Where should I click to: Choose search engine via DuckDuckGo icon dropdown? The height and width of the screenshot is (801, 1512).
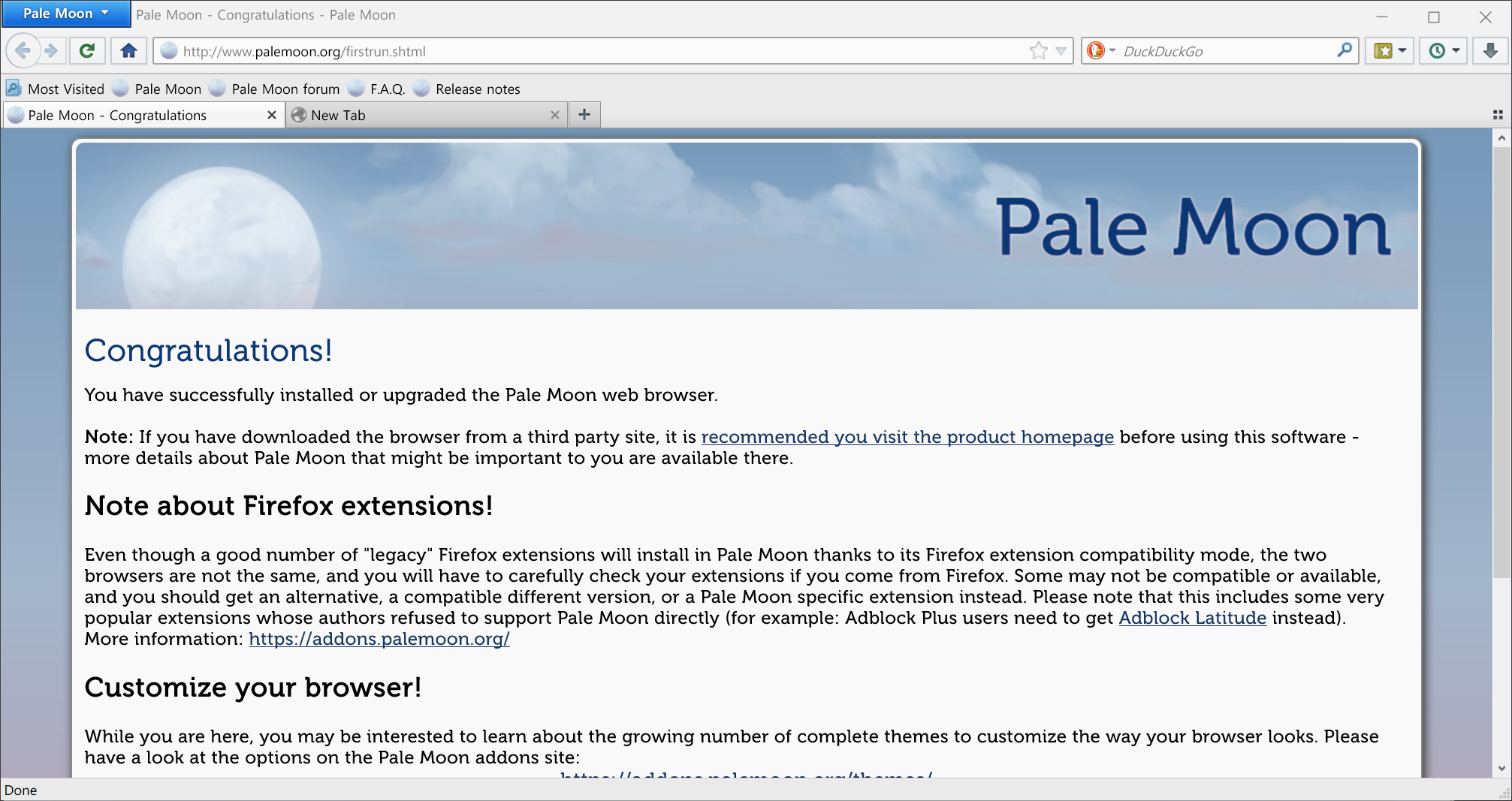1101,51
